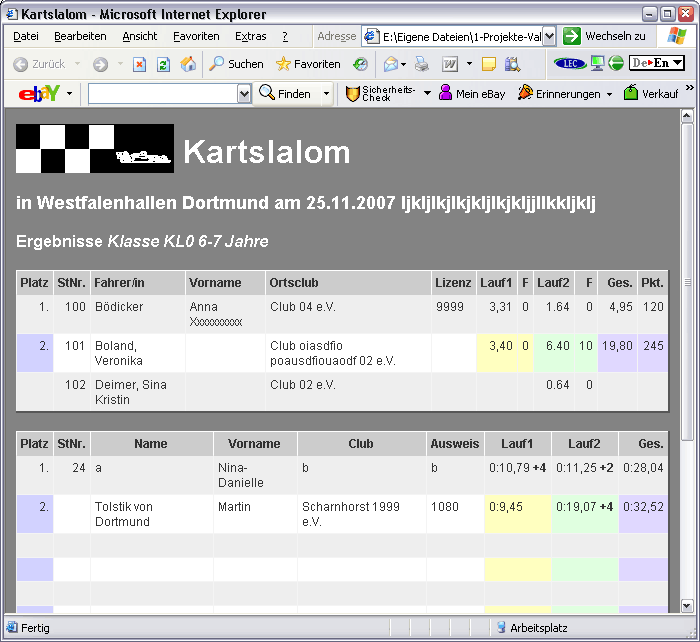This screenshot has width=700, height=642.
Task: Open Erinnerungen bell button
Action: pyautogui.click(x=559, y=94)
